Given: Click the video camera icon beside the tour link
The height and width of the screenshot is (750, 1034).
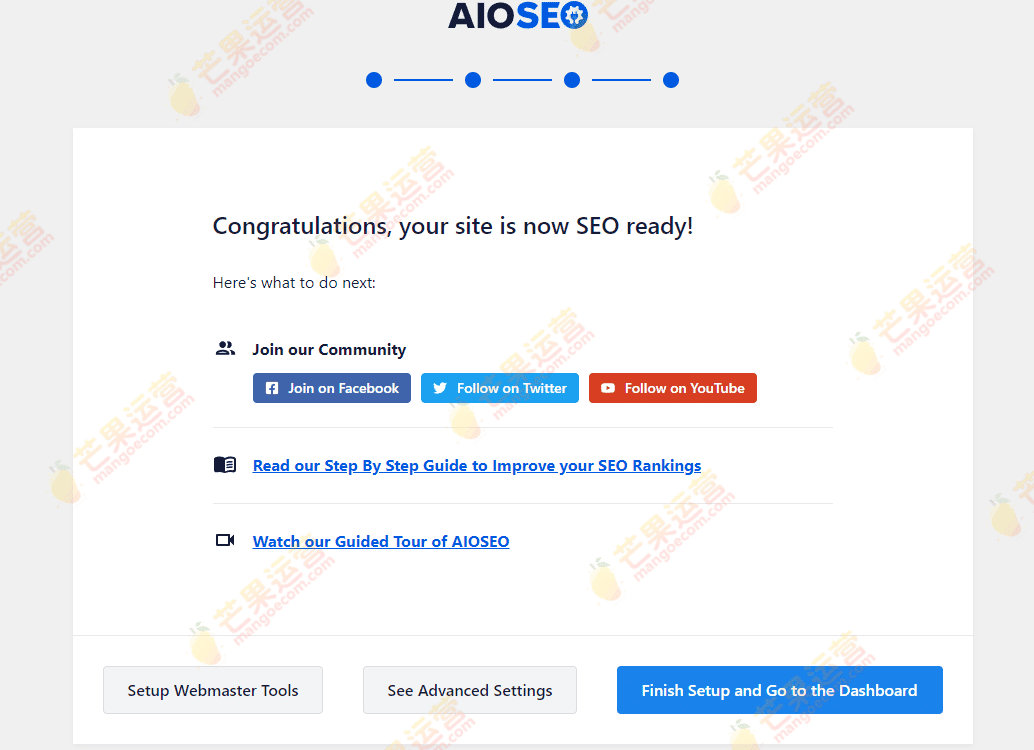Looking at the screenshot, I should point(225,540).
